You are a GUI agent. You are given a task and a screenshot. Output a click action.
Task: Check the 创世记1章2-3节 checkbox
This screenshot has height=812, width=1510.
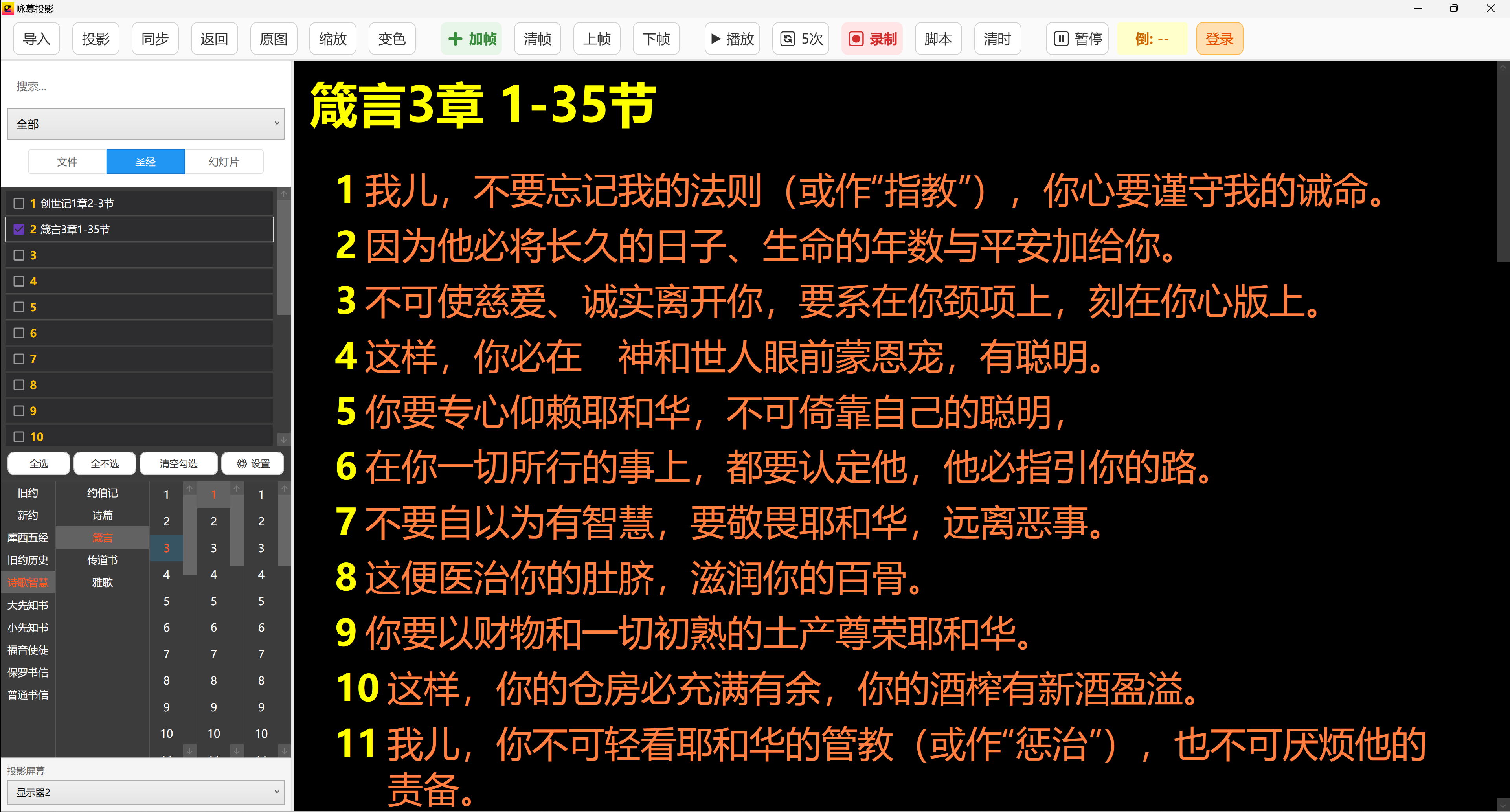[x=18, y=203]
